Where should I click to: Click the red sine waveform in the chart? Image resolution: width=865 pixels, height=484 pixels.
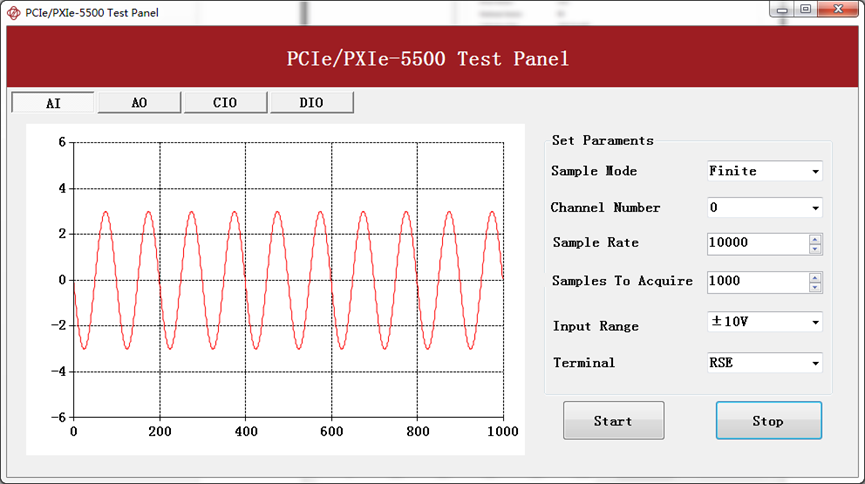coord(289,280)
